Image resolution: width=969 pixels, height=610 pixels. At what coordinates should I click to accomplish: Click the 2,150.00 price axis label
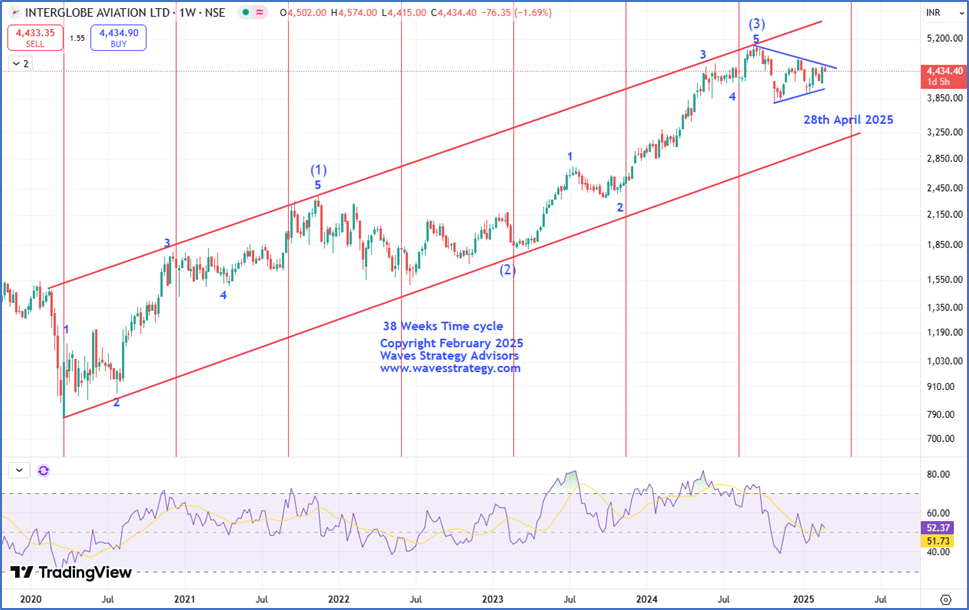[x=945, y=214]
